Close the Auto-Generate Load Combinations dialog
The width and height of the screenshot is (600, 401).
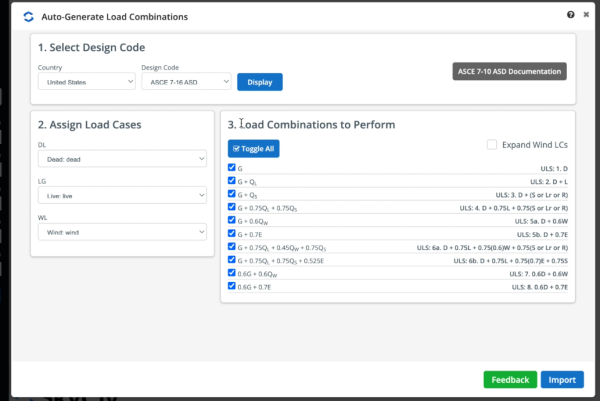584,15
